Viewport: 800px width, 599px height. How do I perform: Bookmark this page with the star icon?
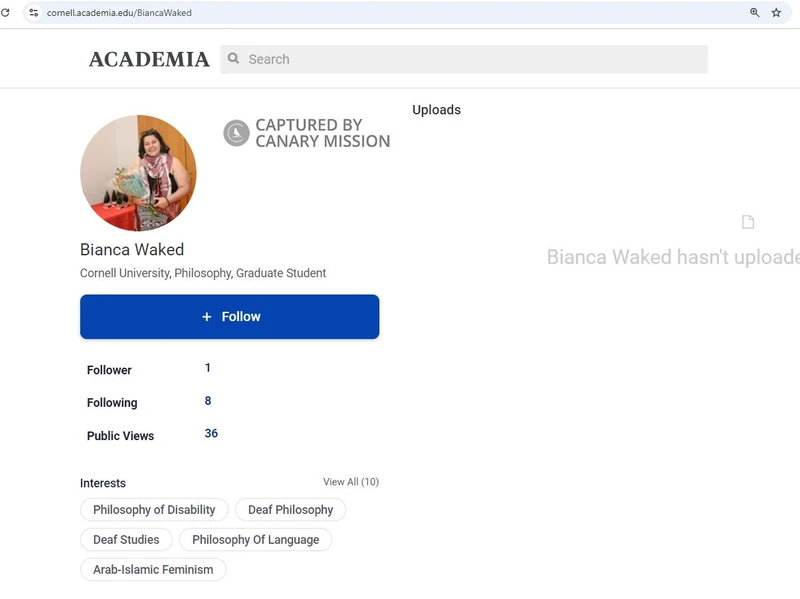pos(776,13)
